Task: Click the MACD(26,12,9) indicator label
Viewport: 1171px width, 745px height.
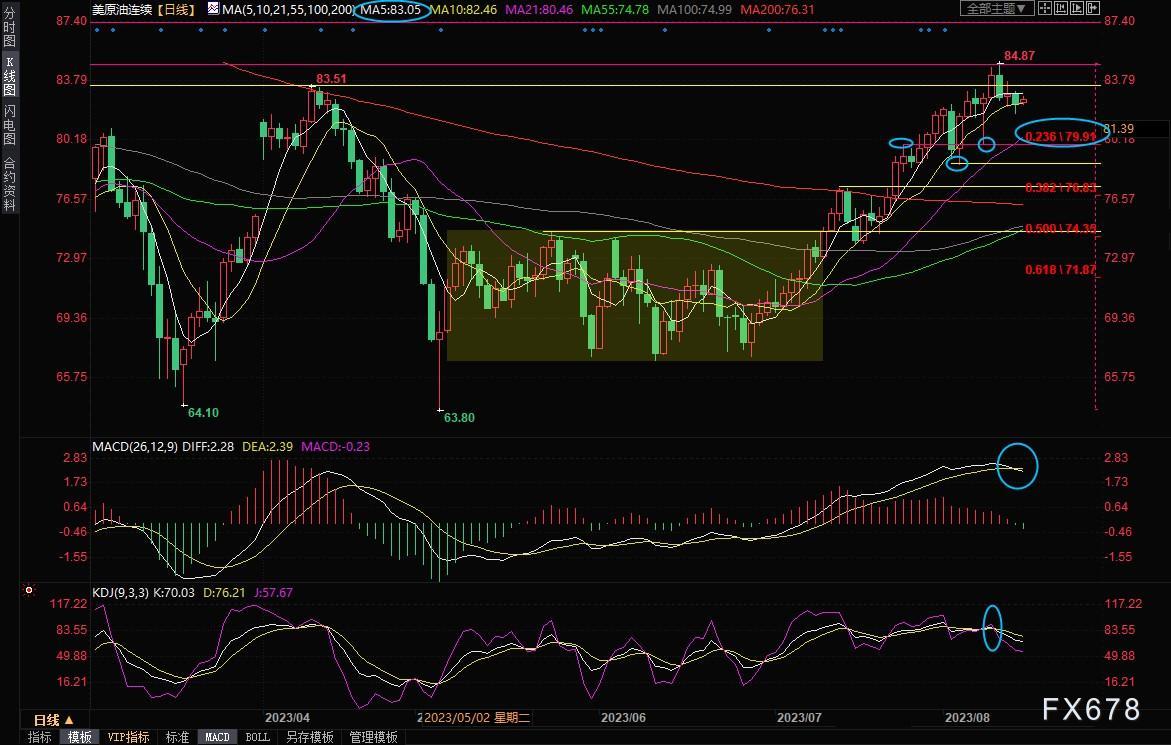Action: coord(135,446)
